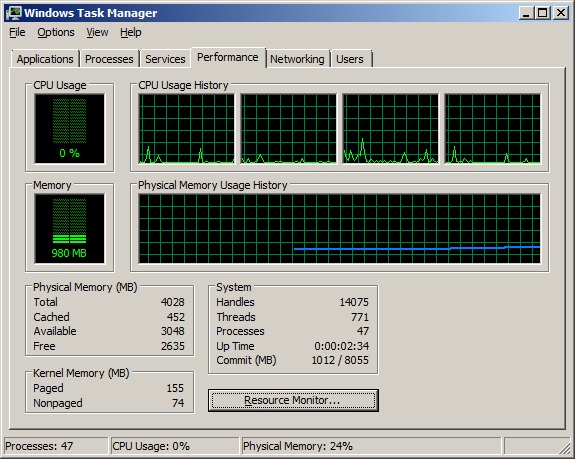Maximize the Task Manager window
The width and height of the screenshot is (575, 459).
pyautogui.click(x=542, y=13)
